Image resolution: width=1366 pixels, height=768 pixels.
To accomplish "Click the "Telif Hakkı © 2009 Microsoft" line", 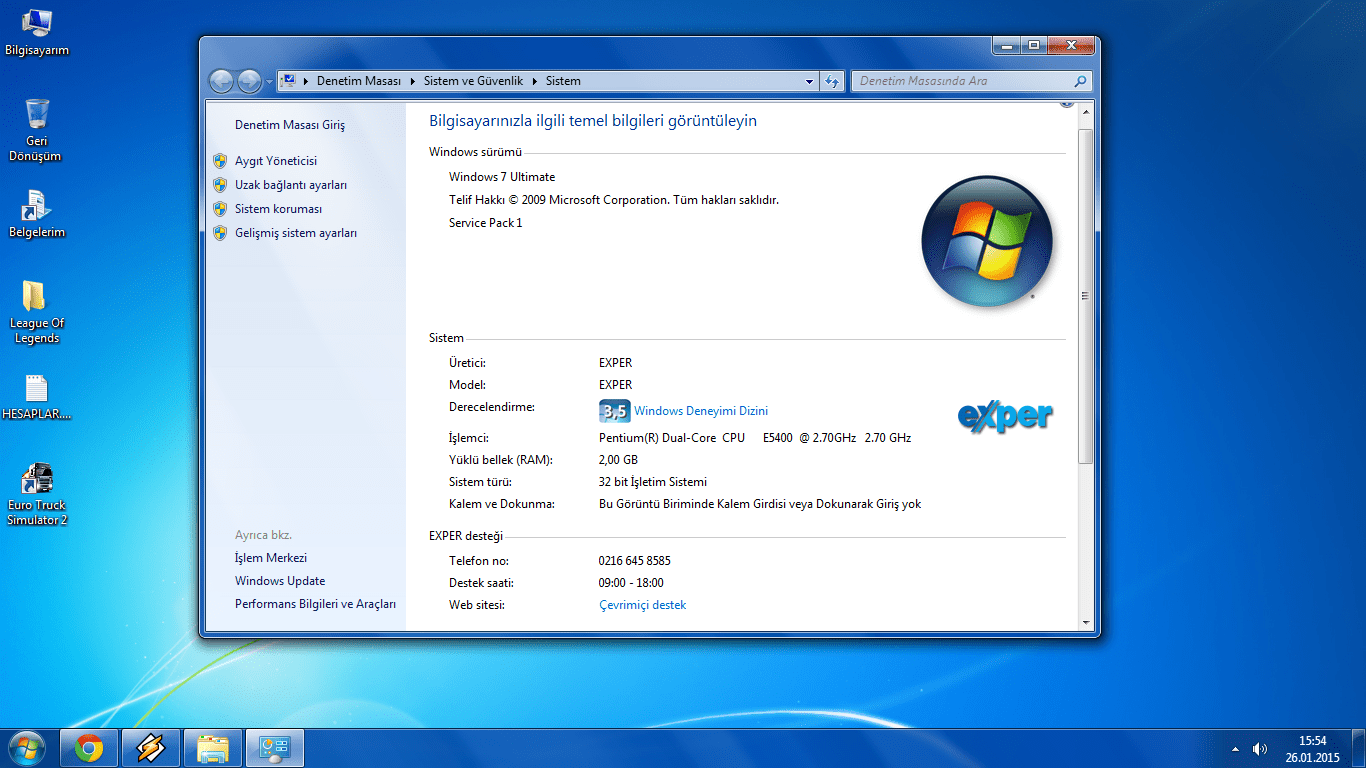I will 614,200.
